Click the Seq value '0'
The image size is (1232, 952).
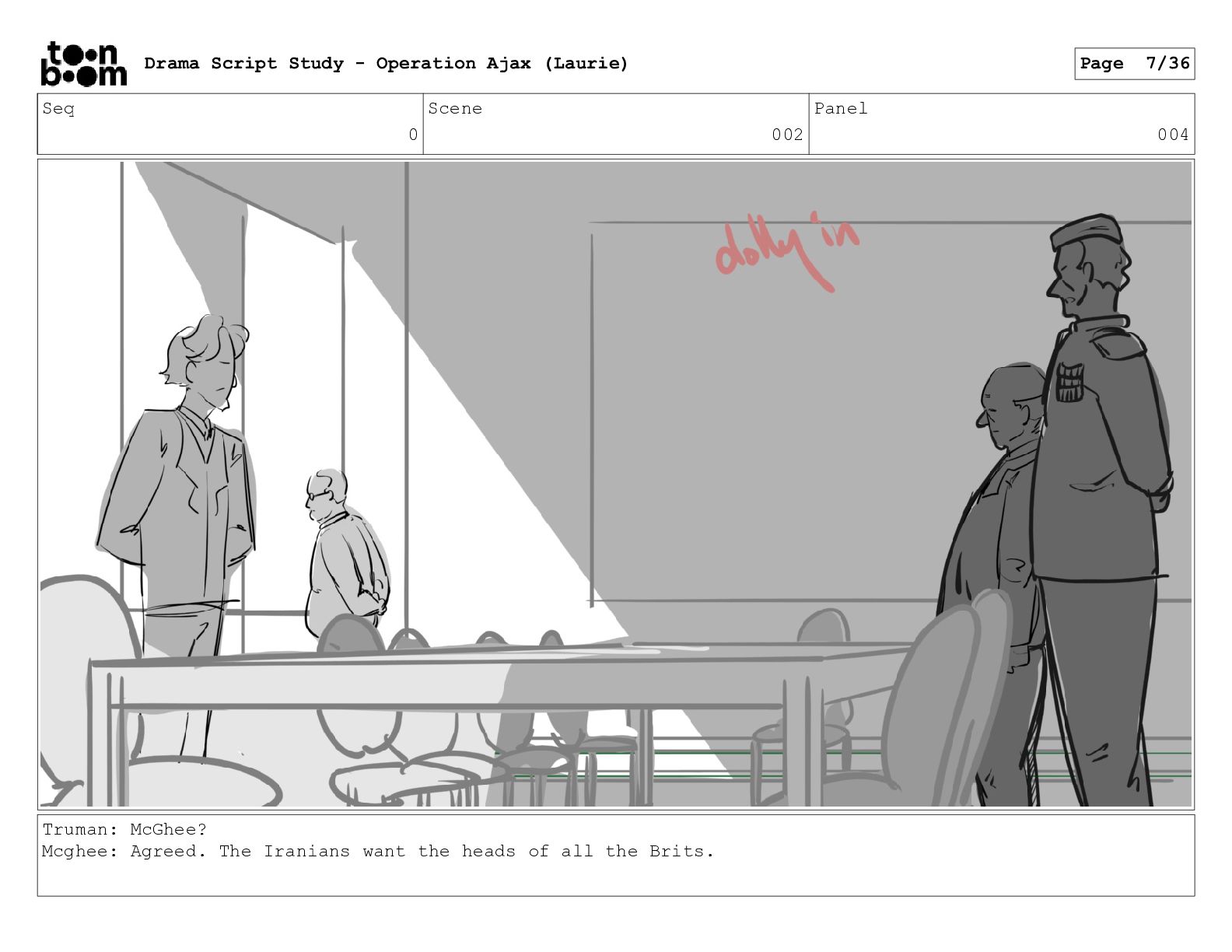coord(413,135)
